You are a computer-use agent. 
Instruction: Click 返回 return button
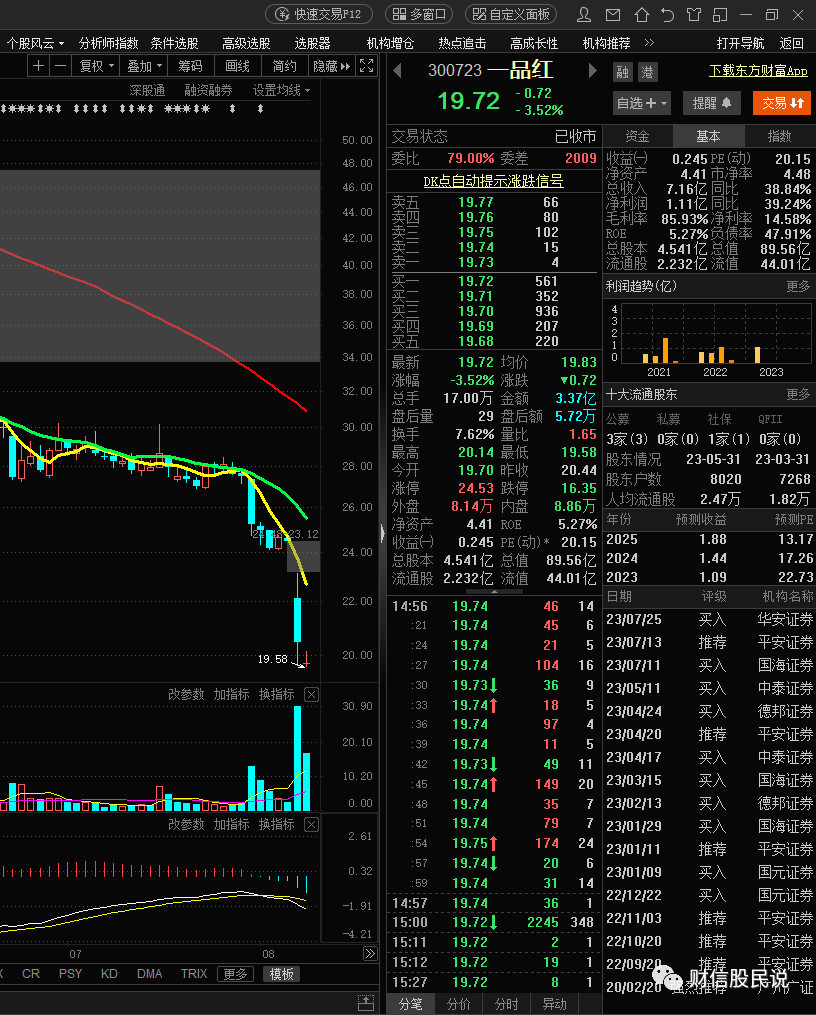791,43
